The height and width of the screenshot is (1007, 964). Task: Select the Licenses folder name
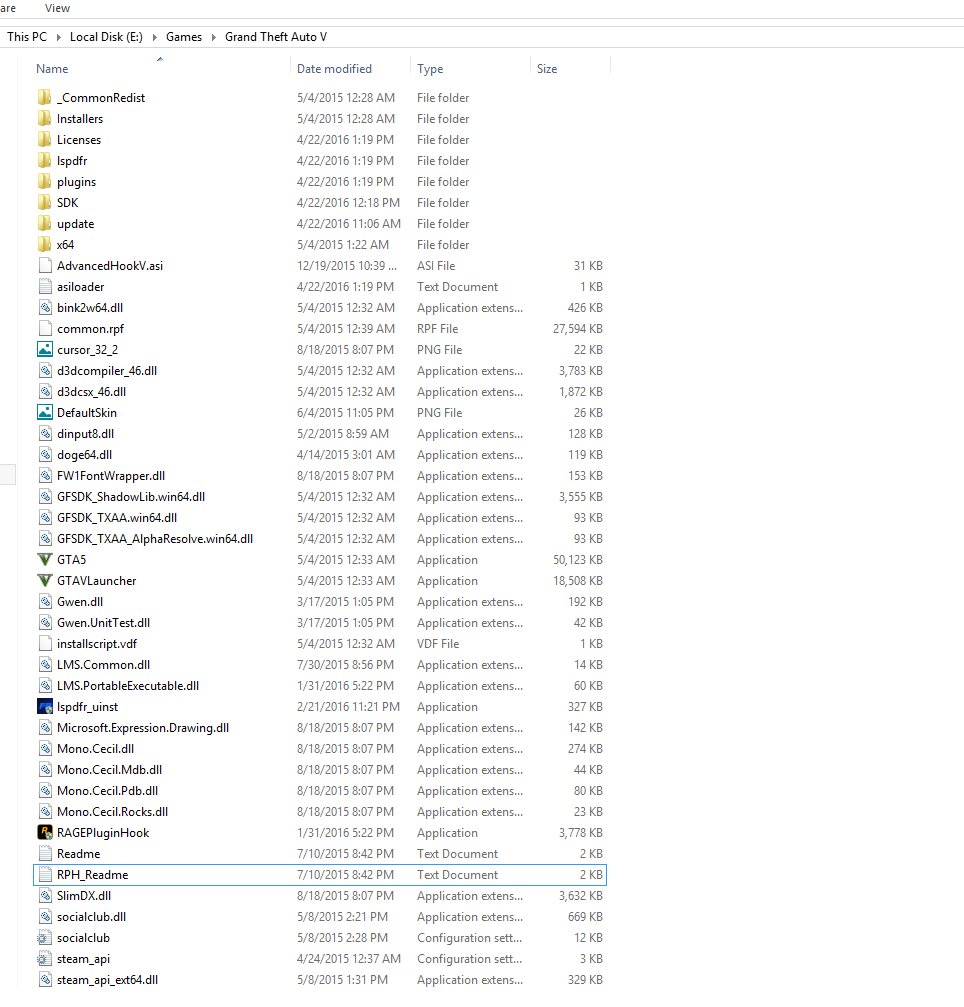[79, 139]
